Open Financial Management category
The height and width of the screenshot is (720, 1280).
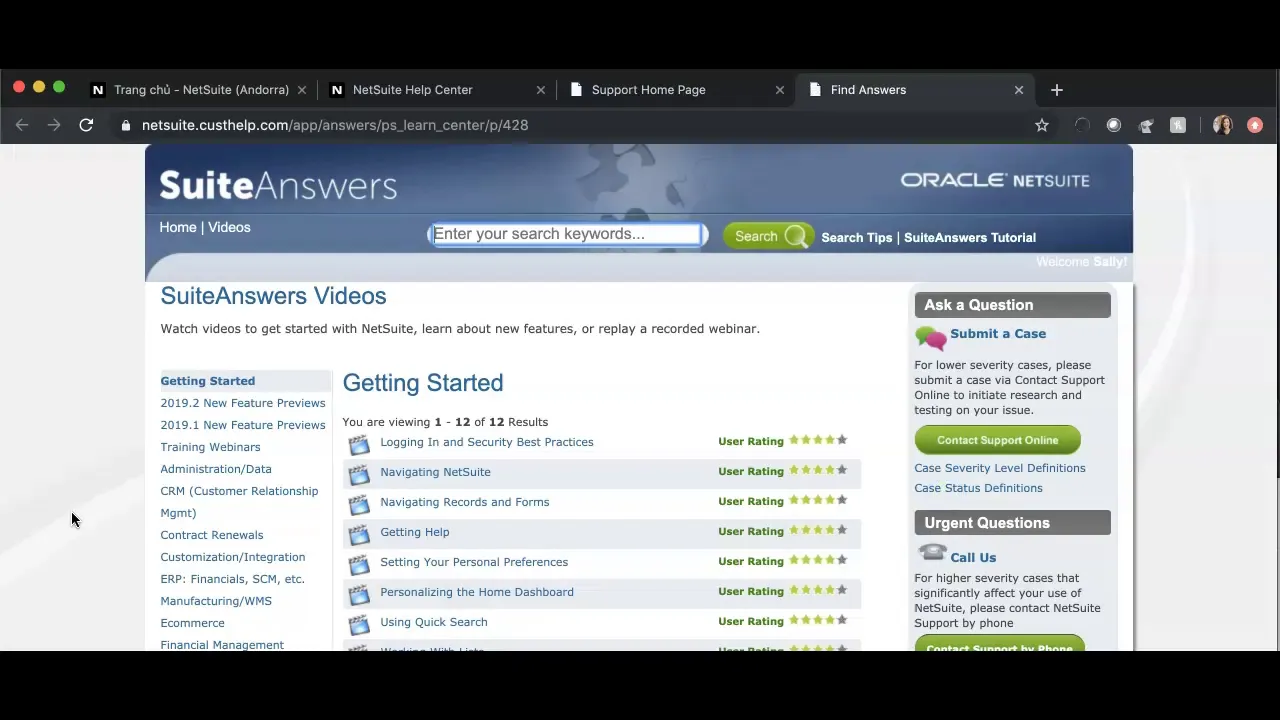(x=222, y=645)
